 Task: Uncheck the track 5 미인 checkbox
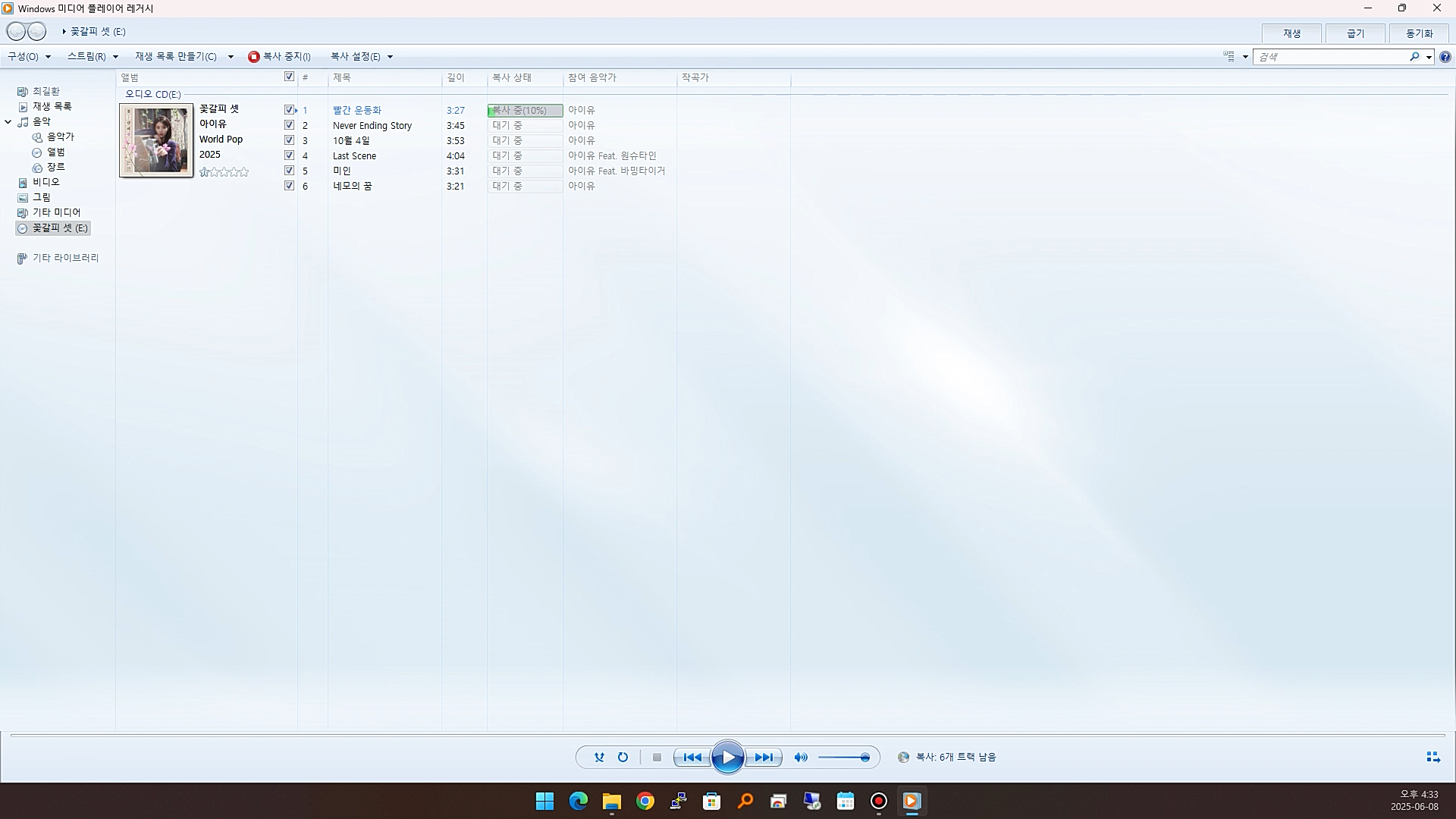point(289,171)
